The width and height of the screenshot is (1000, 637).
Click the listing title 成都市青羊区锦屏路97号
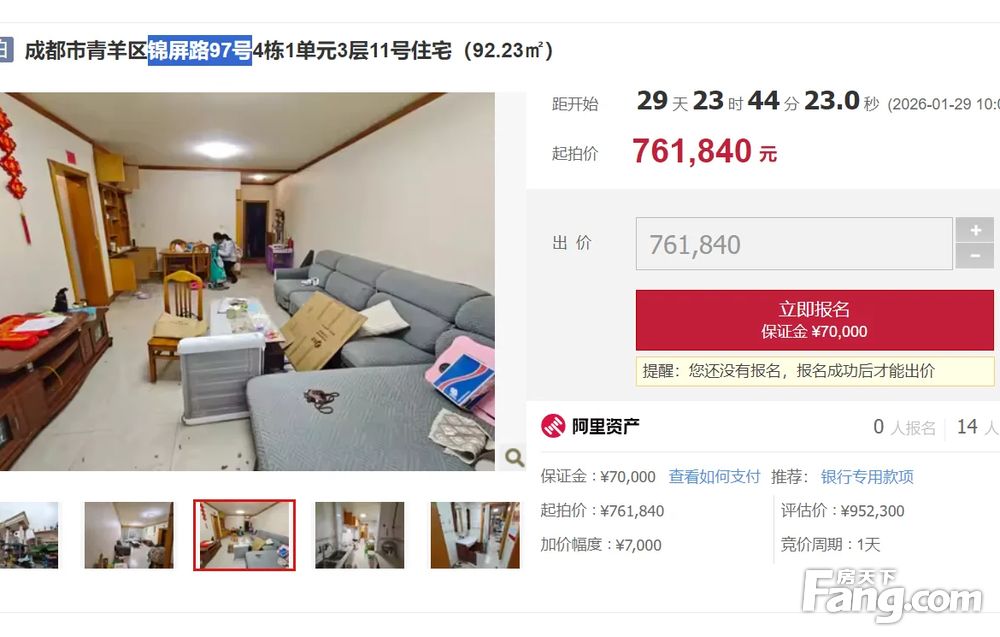point(138,50)
